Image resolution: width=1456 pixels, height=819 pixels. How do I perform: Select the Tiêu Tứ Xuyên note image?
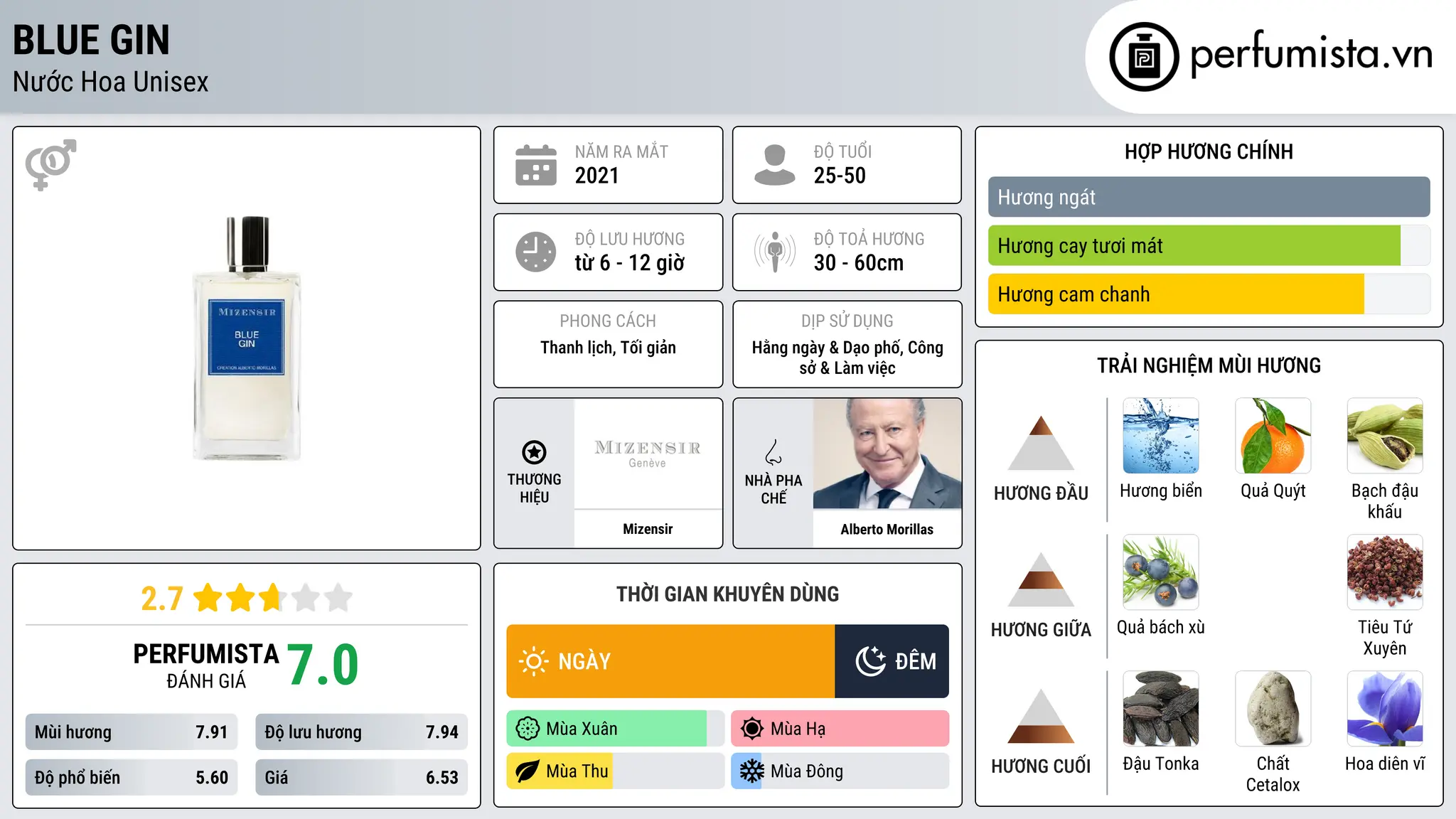pyautogui.click(x=1385, y=572)
